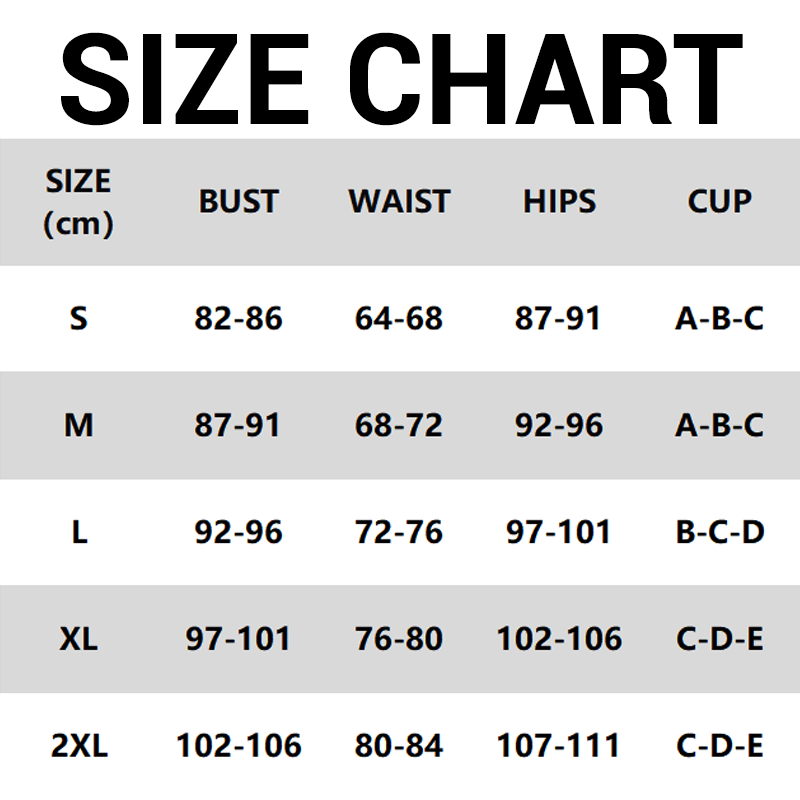Screen dimensions: 800x800
Task: Select hips value 107-111 for size 2XL
Action: point(559,746)
